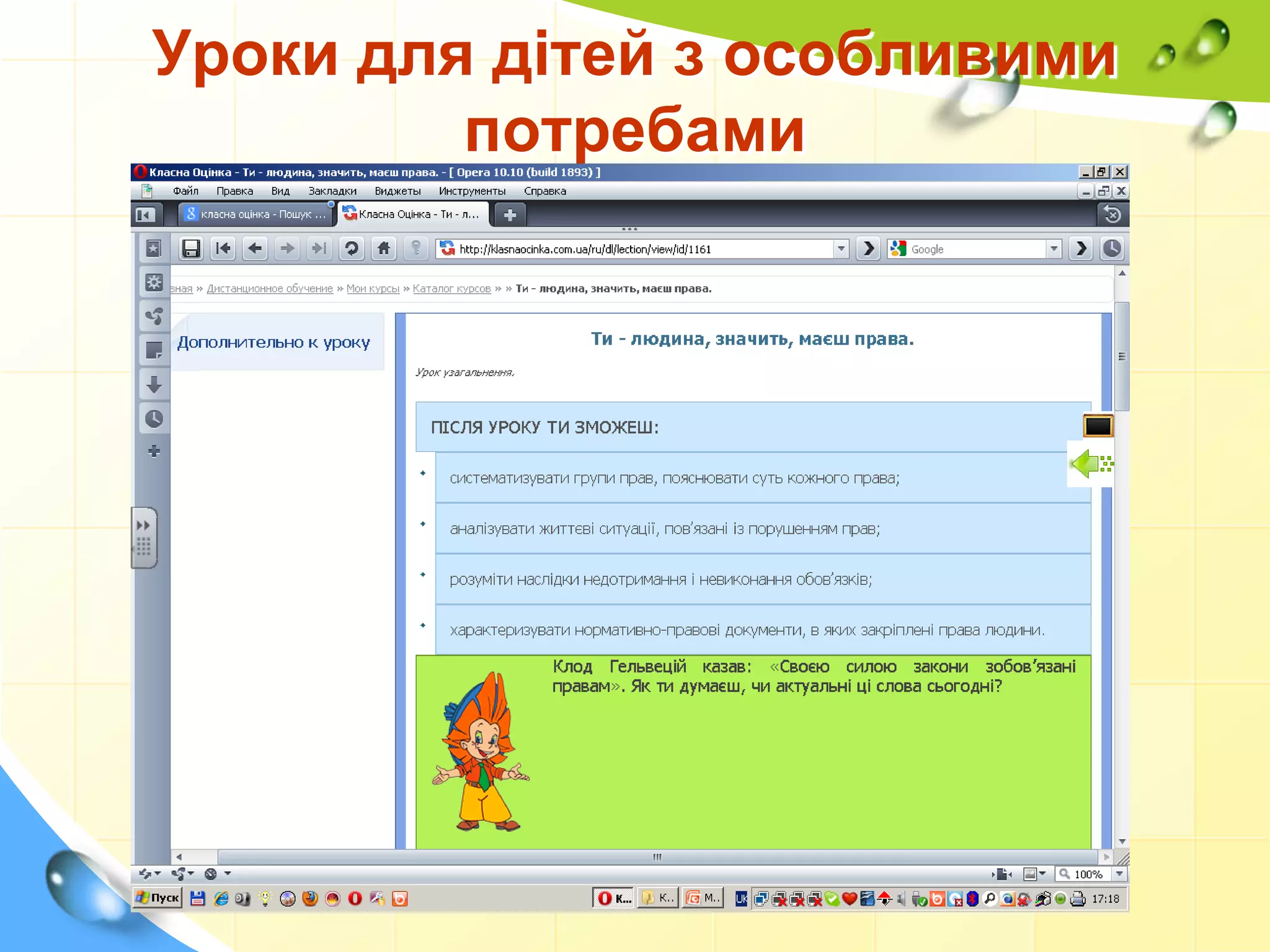Viewport: 1270px width, 952px height.
Task: Open the Закладки menu
Action: pos(332,191)
